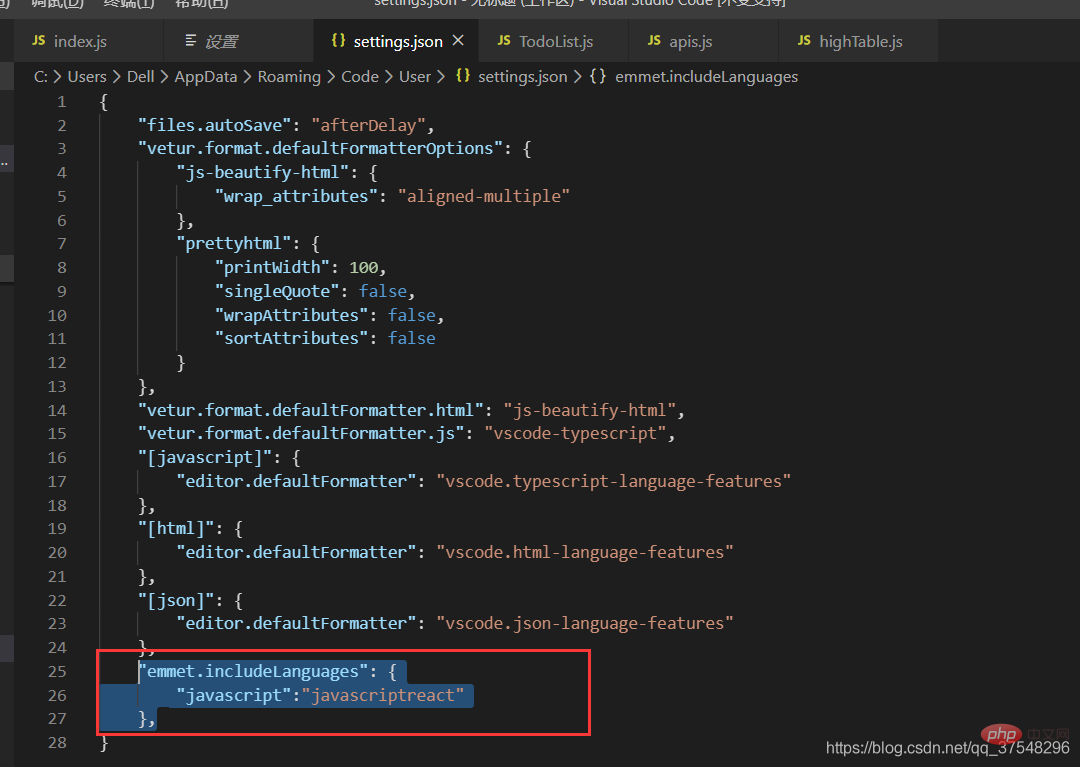Click braces icon before settings.json breadcrumb
This screenshot has height=767, width=1080.
click(x=463, y=76)
